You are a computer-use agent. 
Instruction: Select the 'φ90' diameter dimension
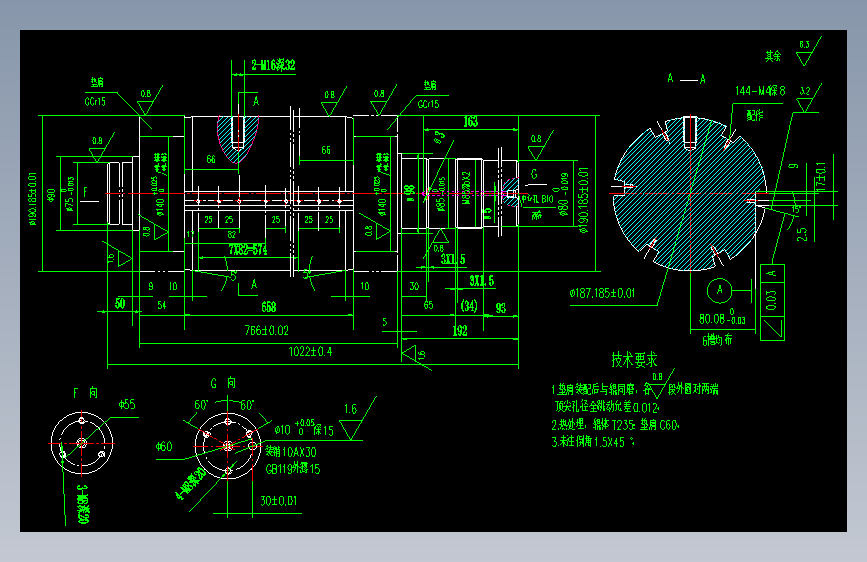(51, 195)
